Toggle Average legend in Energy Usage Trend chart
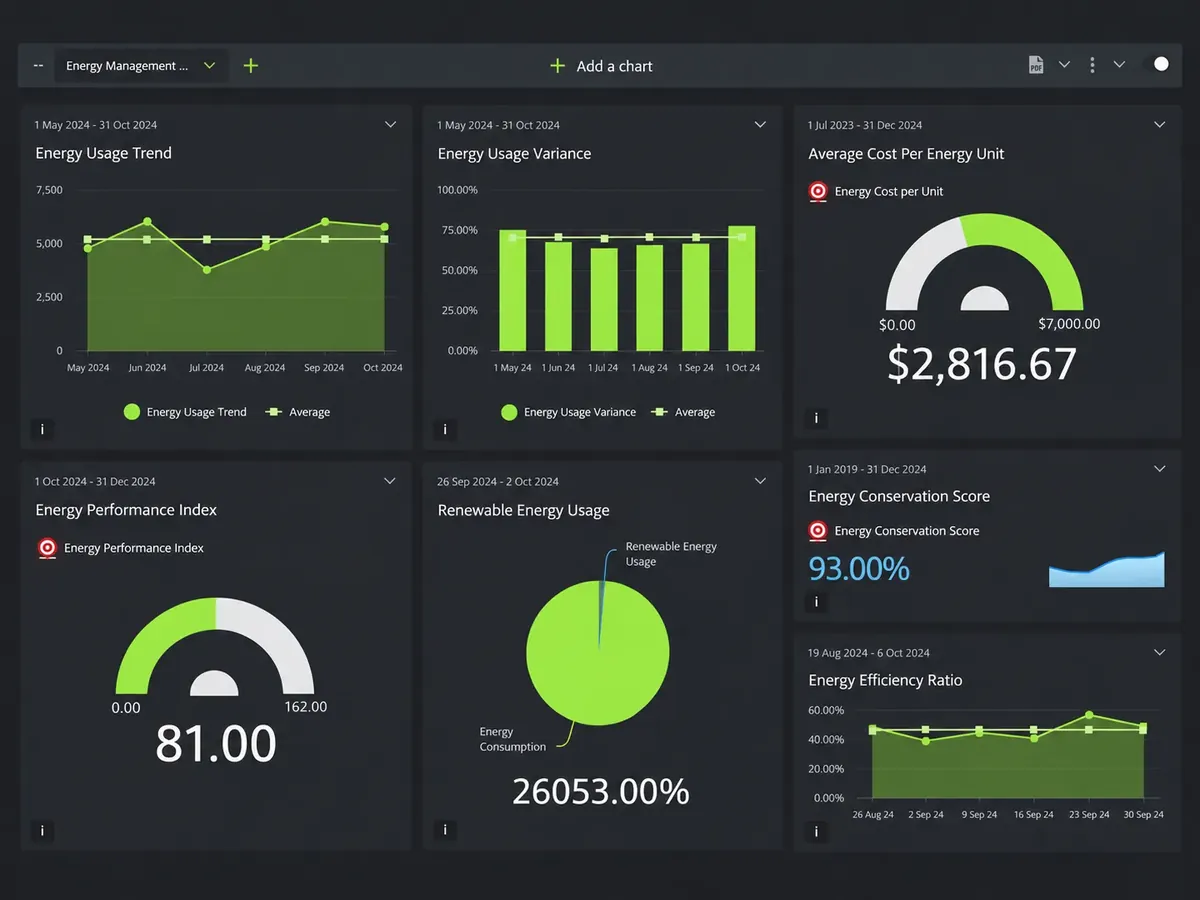1200x900 pixels. coord(298,412)
